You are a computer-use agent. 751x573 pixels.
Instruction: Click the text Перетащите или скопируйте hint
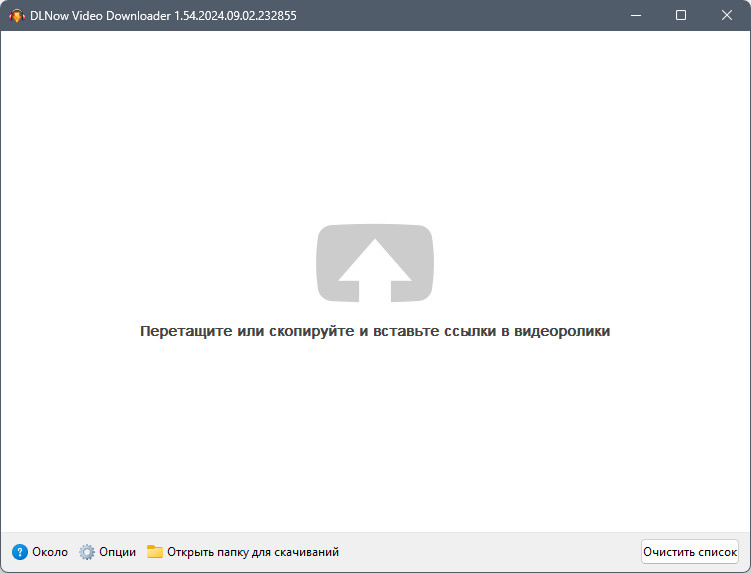pos(375,331)
